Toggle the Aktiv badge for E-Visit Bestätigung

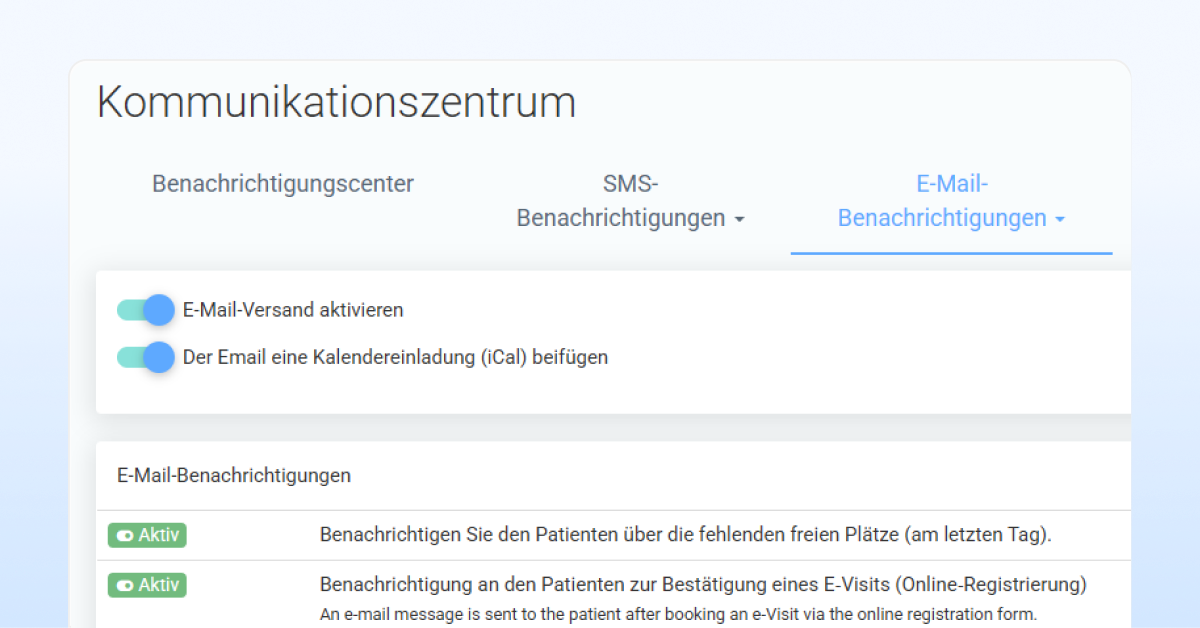[x=147, y=585]
